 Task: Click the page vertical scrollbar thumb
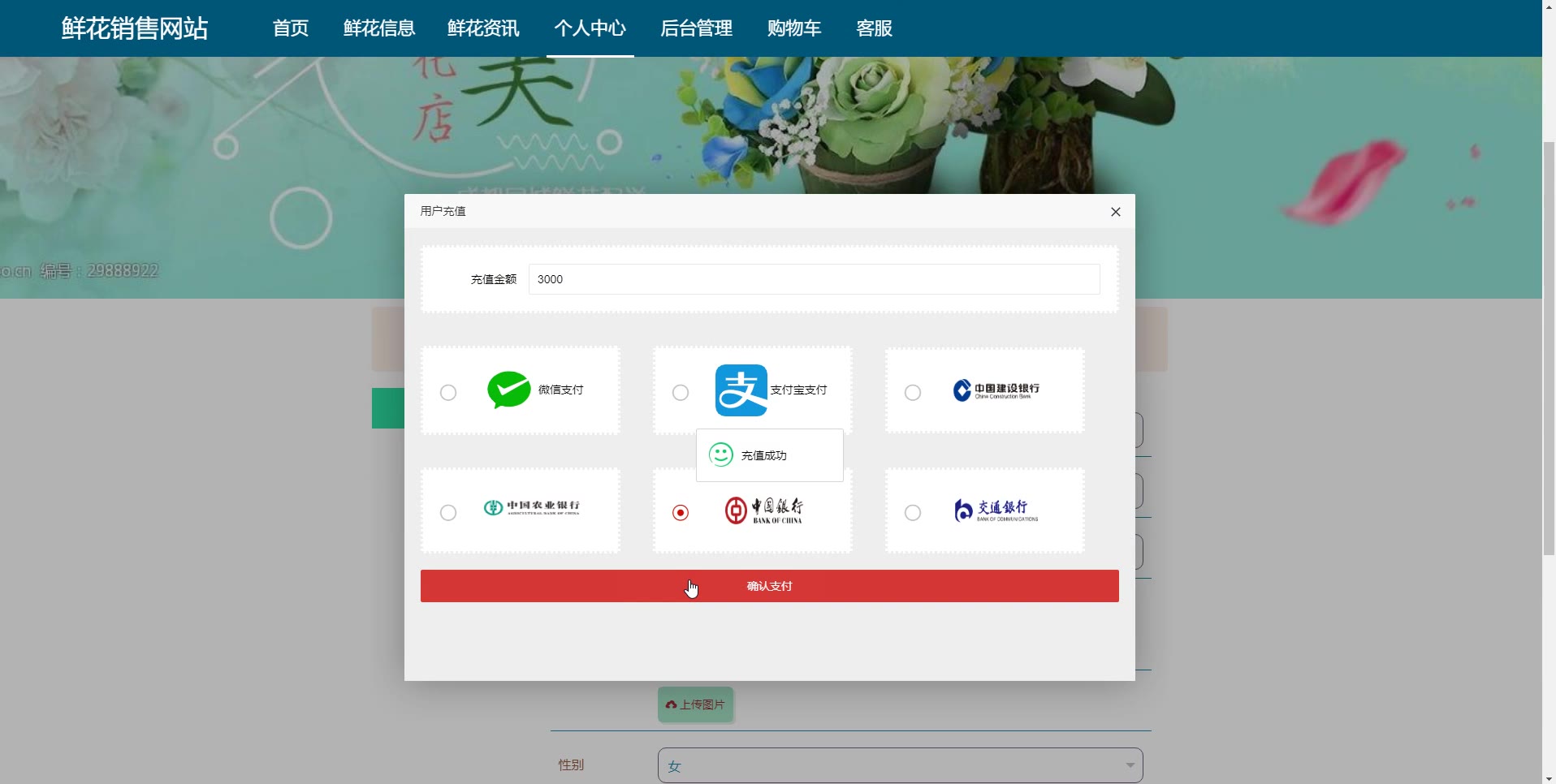coord(1549,349)
